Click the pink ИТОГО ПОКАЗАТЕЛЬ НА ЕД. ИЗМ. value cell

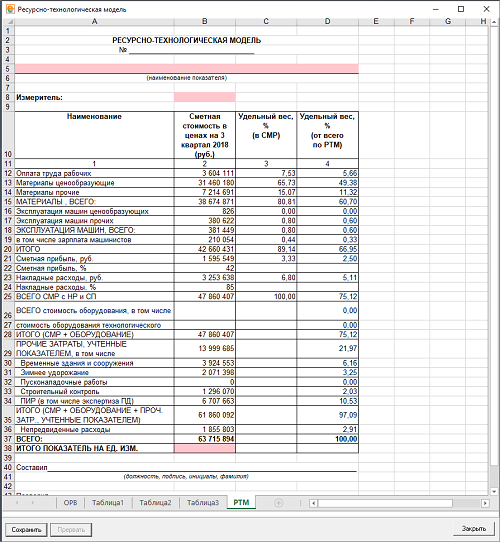pyautogui.click(x=205, y=448)
